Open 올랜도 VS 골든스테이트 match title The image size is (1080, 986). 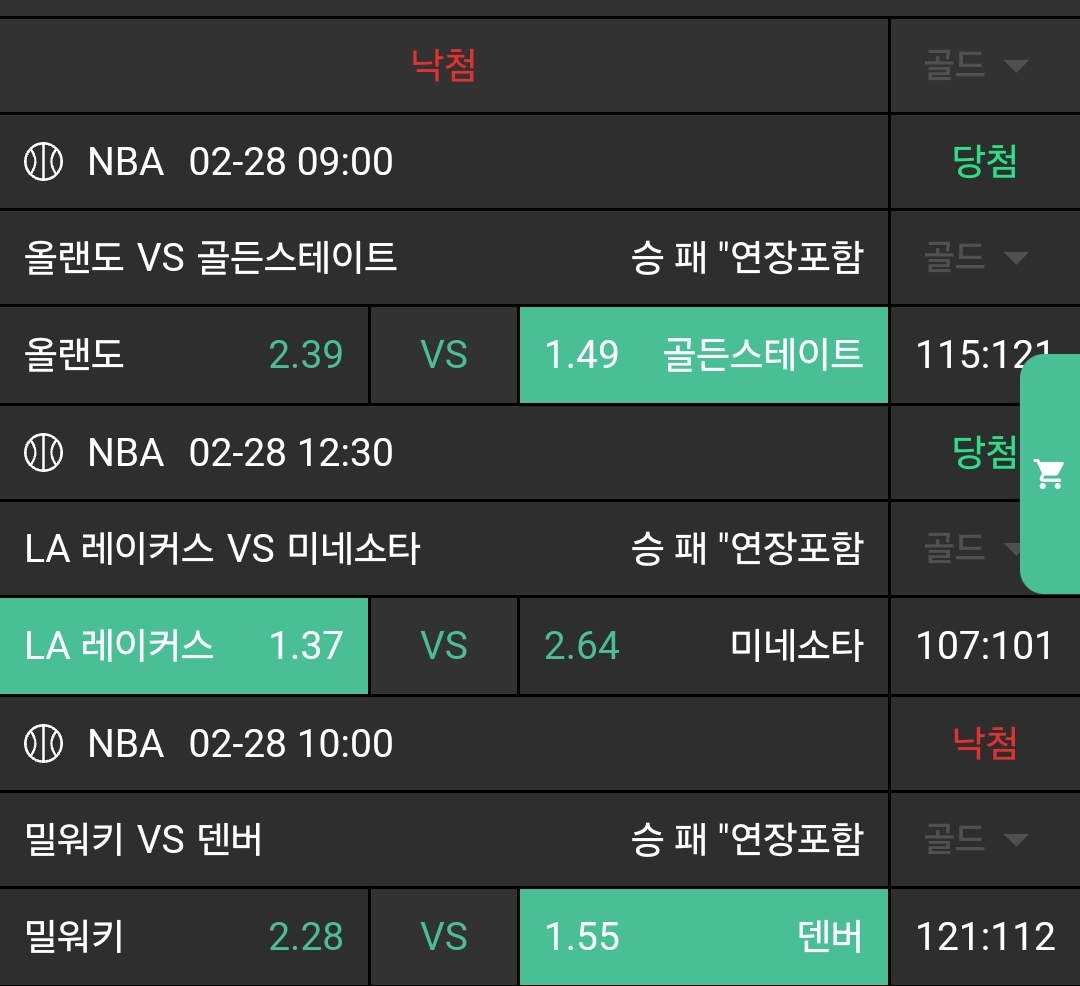[x=210, y=258]
